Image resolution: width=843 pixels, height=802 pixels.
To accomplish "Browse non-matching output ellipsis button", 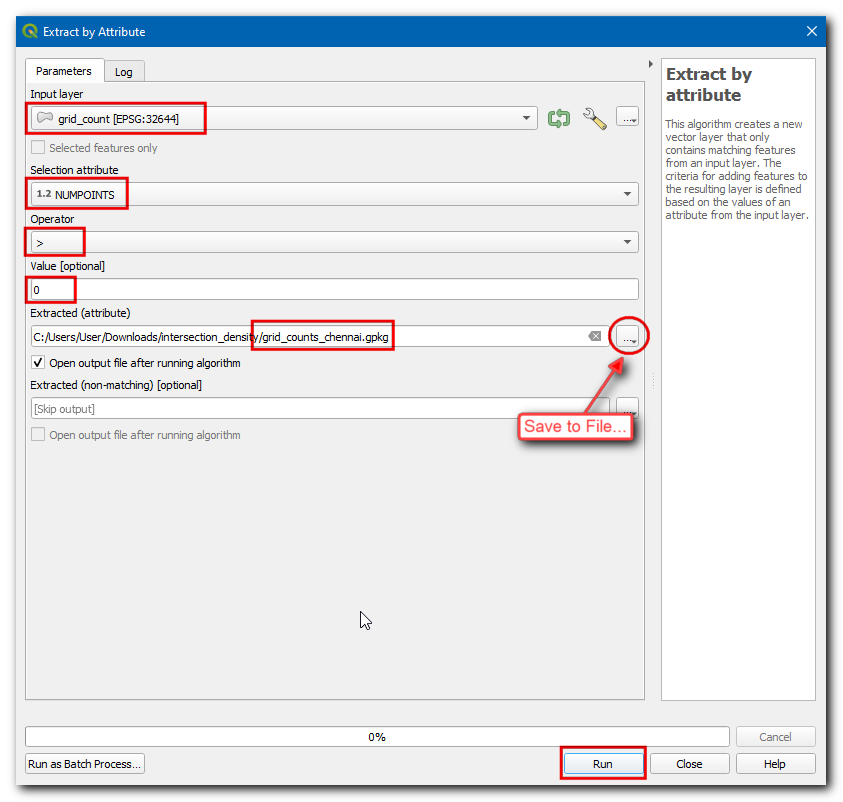I will tap(627, 408).
